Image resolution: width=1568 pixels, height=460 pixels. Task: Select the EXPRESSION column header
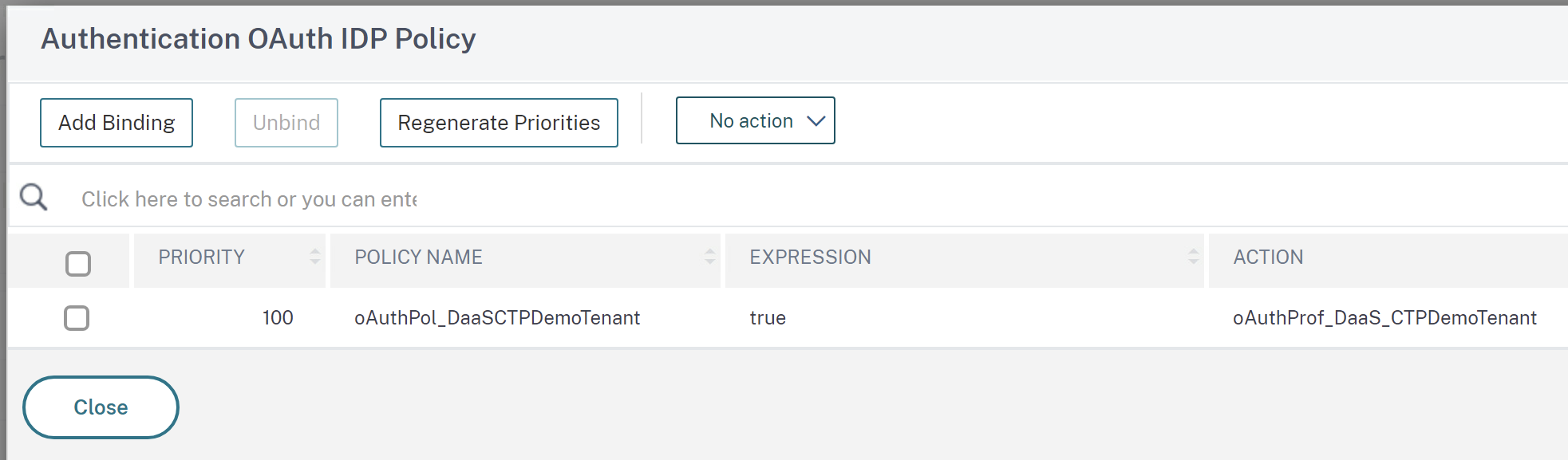click(811, 258)
